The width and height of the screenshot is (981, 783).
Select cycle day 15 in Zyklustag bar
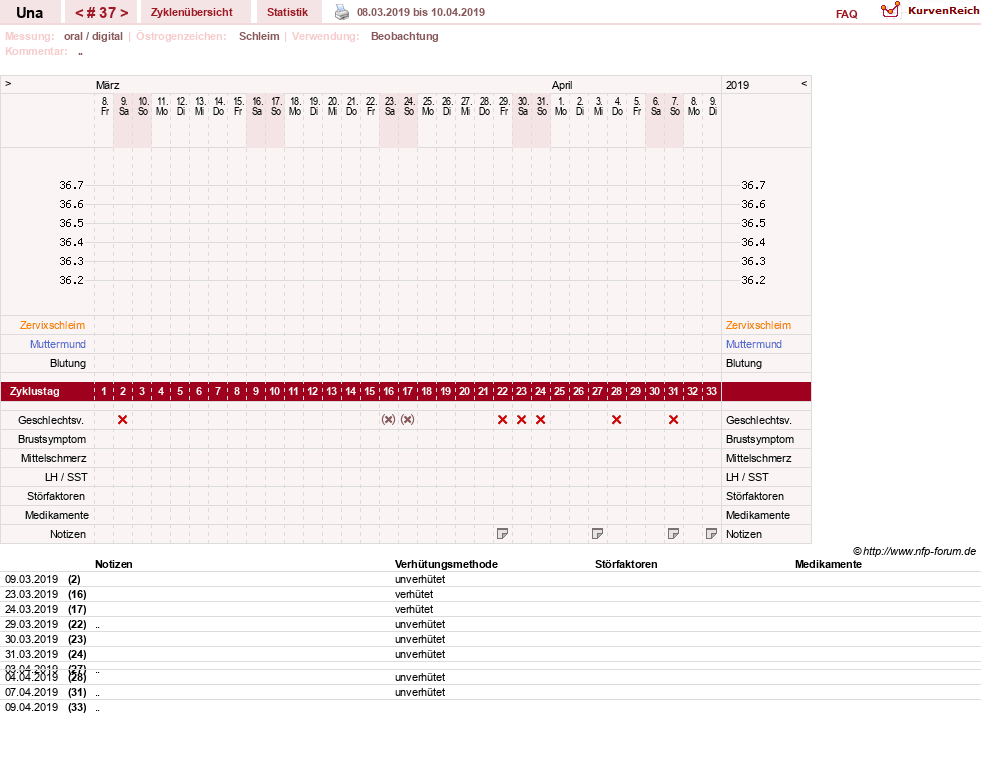tap(370, 391)
